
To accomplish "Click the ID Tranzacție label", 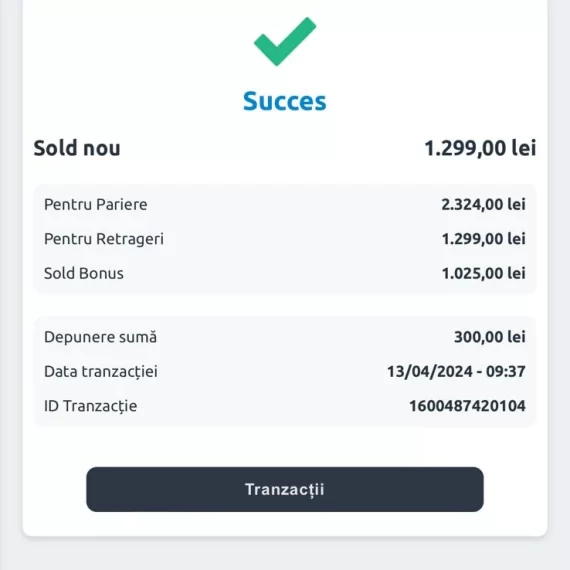I will click(91, 406).
